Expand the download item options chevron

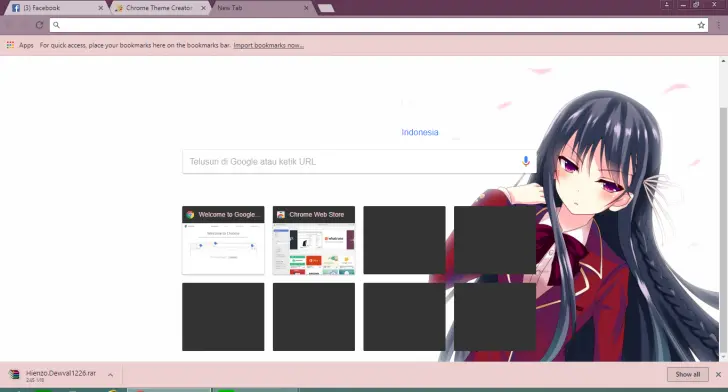110,374
